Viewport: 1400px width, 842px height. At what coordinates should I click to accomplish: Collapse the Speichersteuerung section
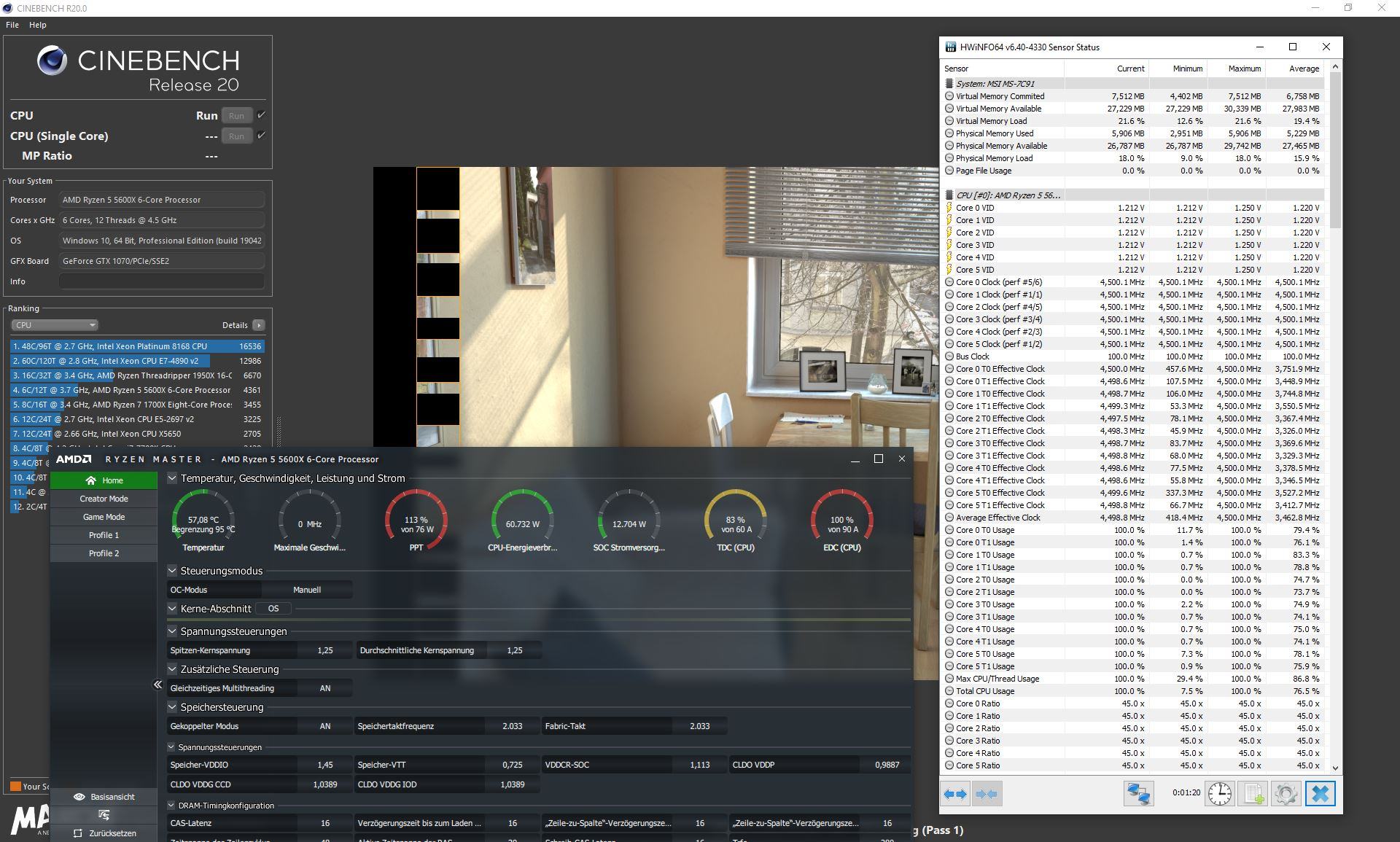(172, 707)
